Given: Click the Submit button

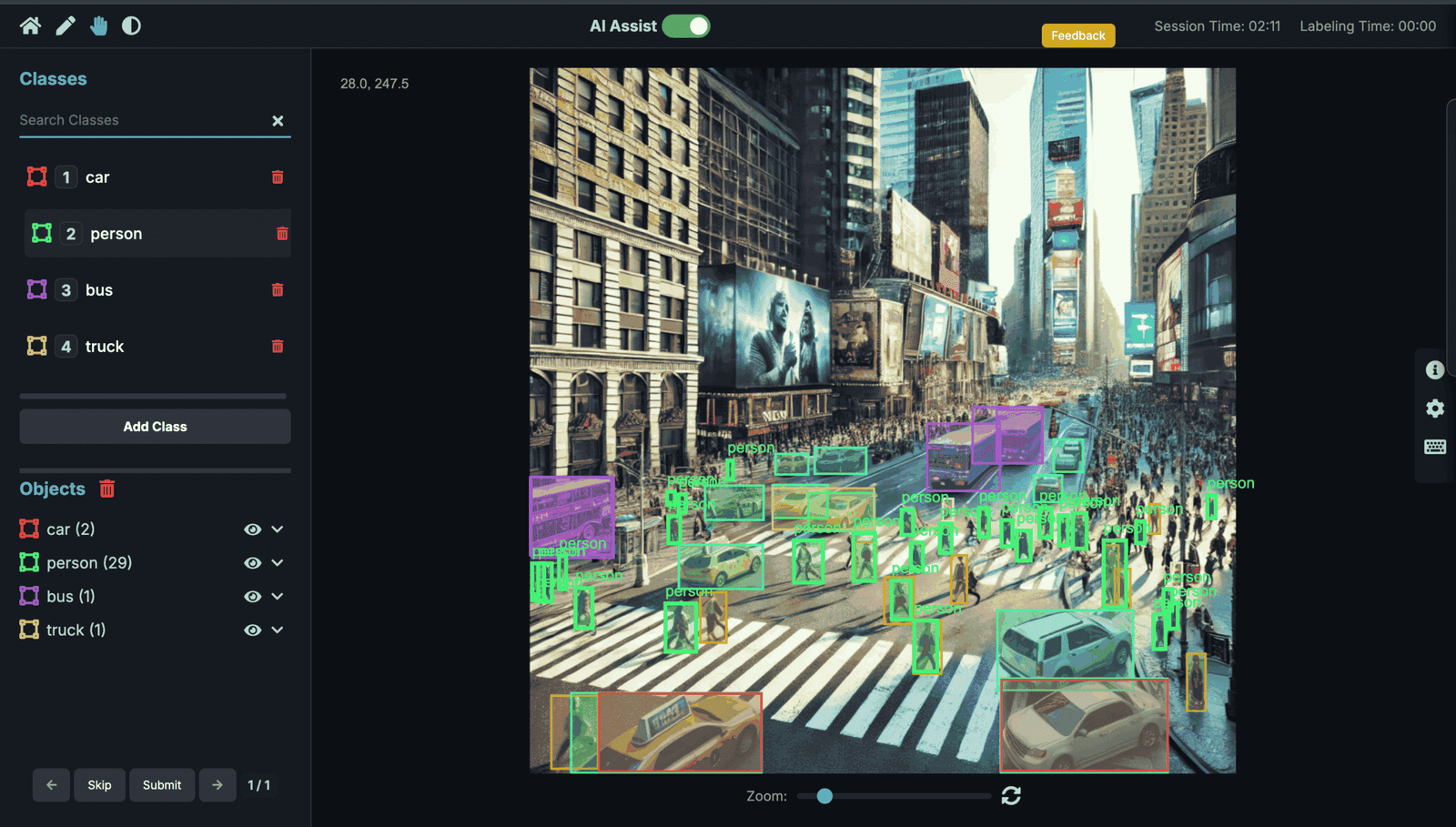Looking at the screenshot, I should (162, 785).
